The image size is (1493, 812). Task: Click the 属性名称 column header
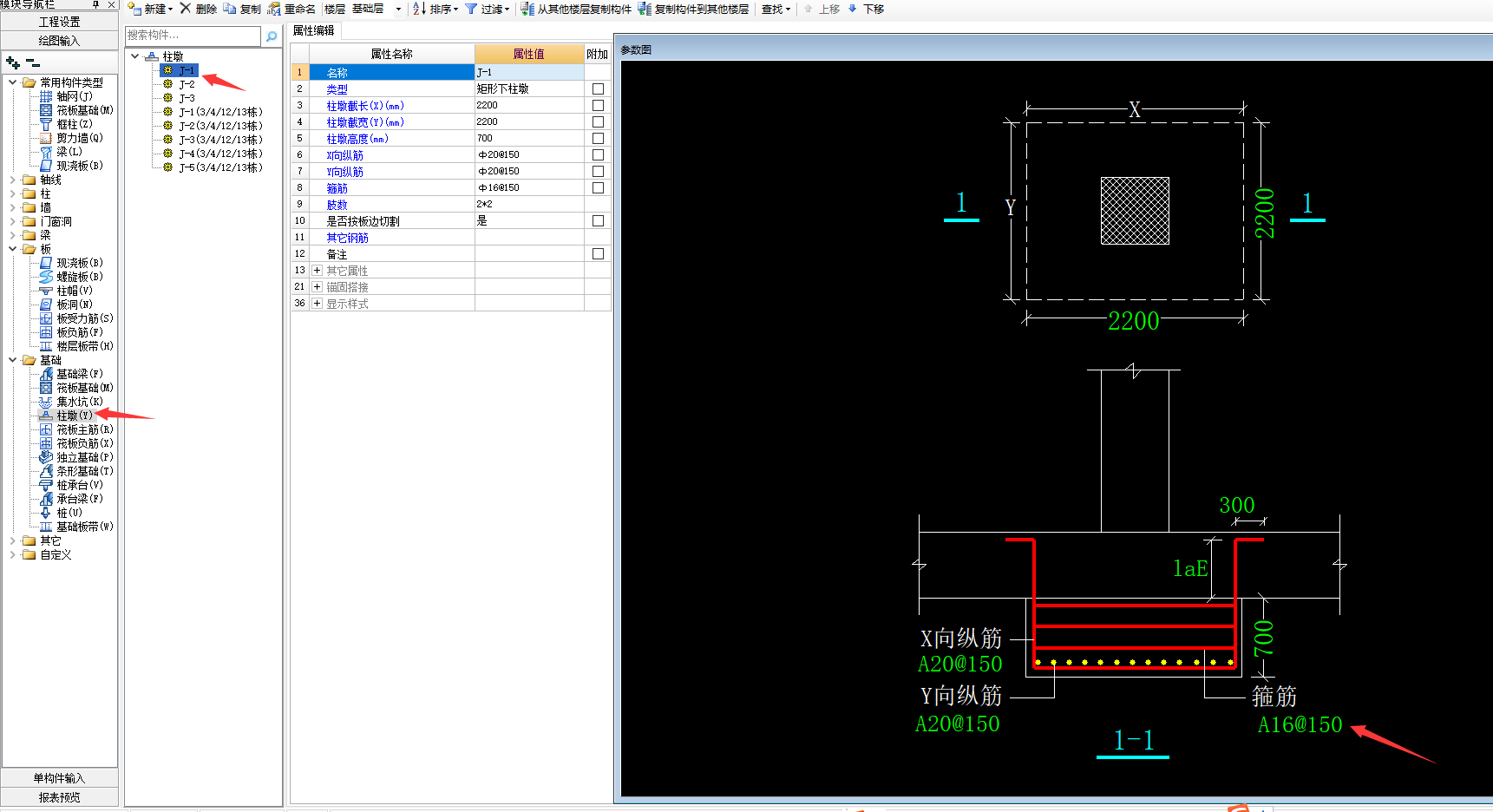(x=391, y=54)
